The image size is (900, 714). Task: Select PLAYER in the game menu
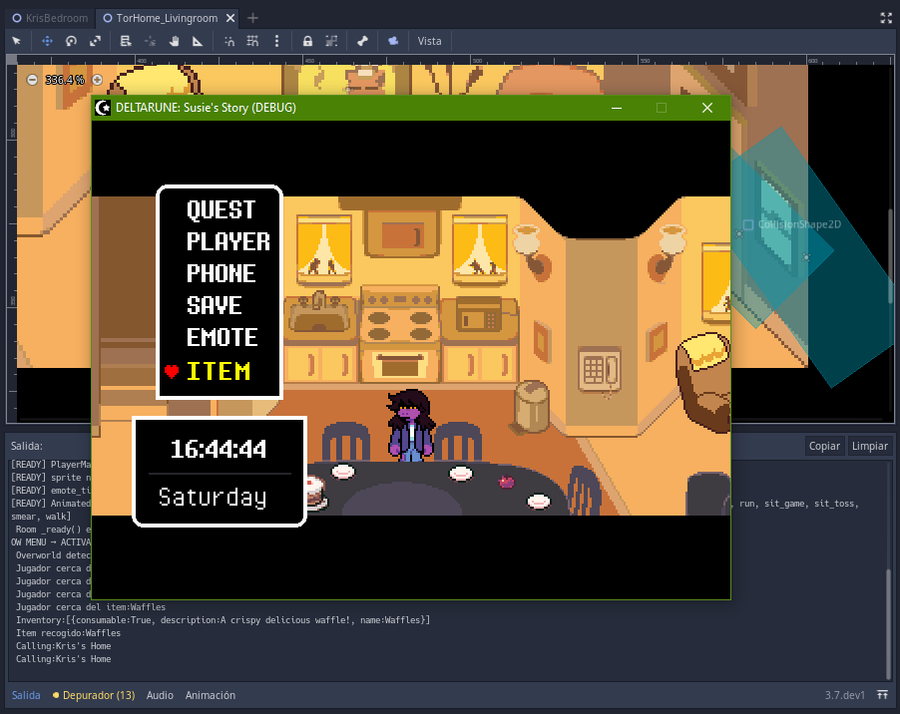[x=228, y=242]
